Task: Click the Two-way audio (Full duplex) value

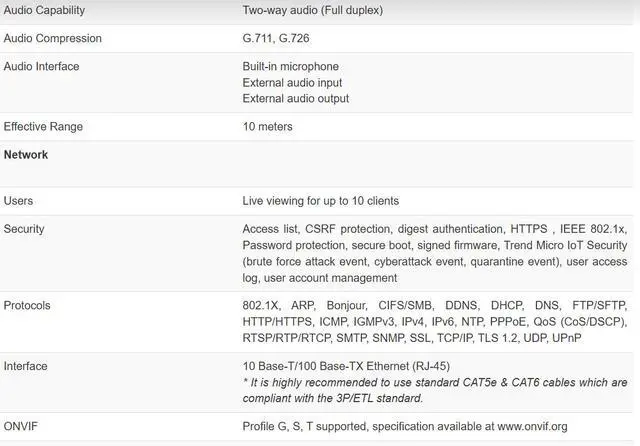Action: click(x=312, y=10)
